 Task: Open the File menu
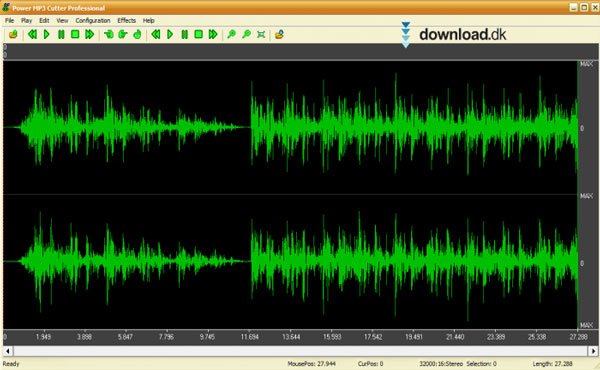click(10, 20)
